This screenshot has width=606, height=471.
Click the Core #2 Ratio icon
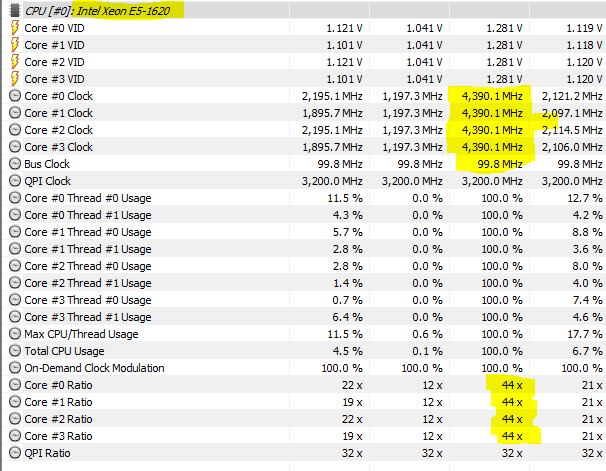(14, 419)
